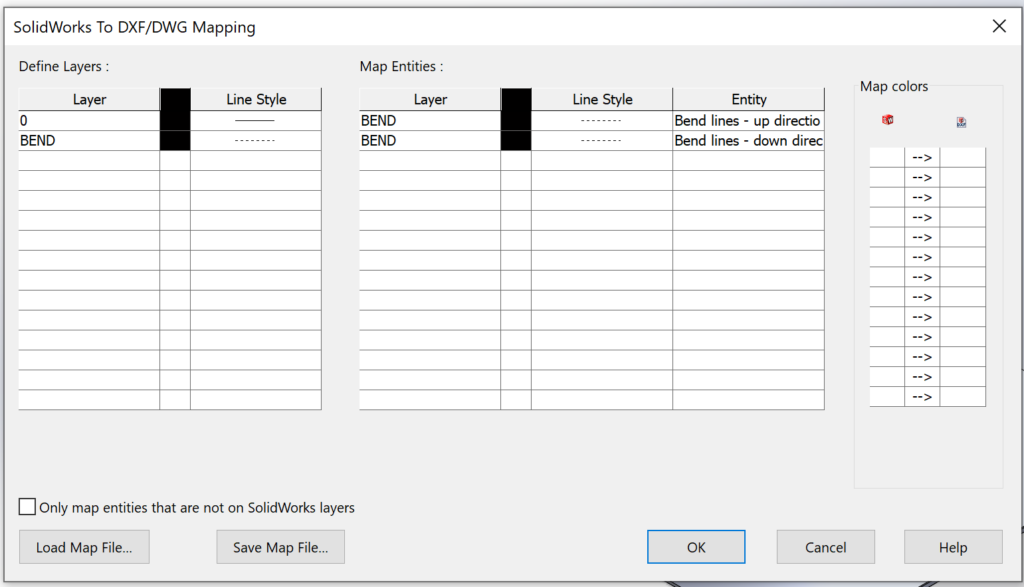The height and width of the screenshot is (587, 1024).
Task: Click the Load Map File button
Action: [x=84, y=547]
